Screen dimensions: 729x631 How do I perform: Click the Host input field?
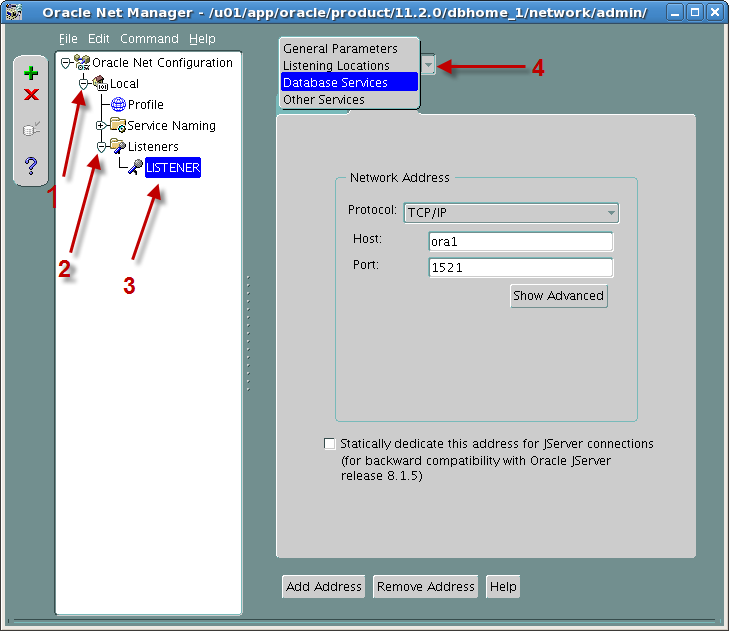point(521,241)
